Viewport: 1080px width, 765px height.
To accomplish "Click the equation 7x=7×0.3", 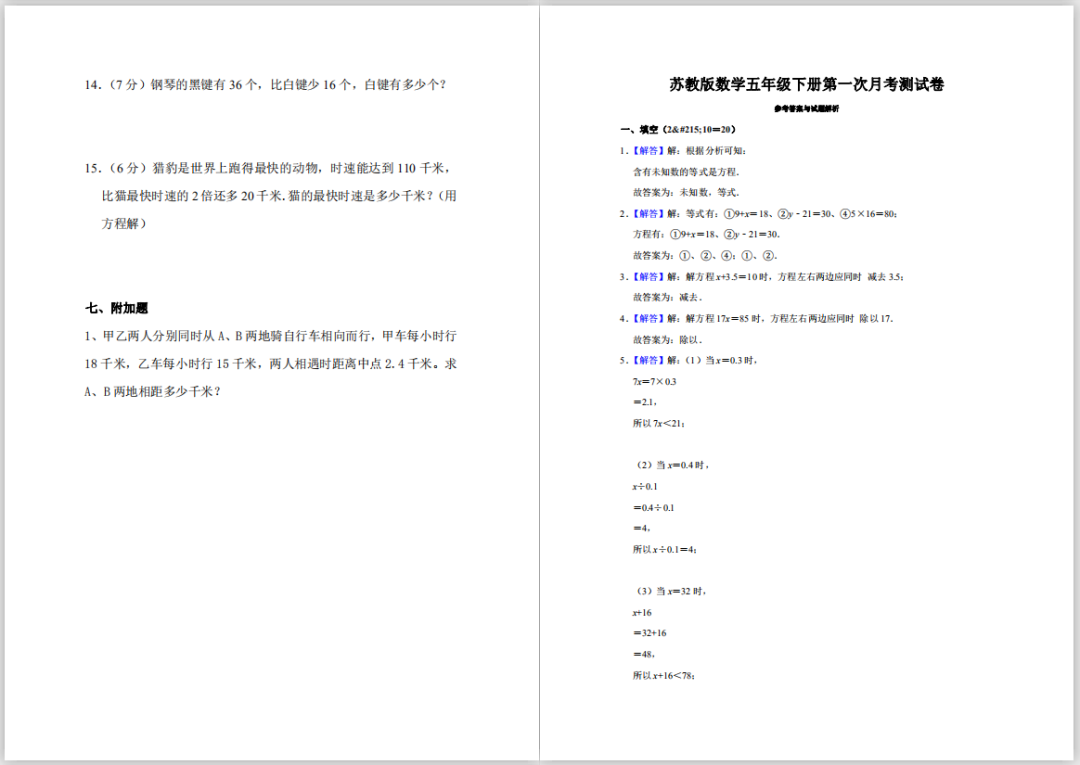I will [x=656, y=380].
